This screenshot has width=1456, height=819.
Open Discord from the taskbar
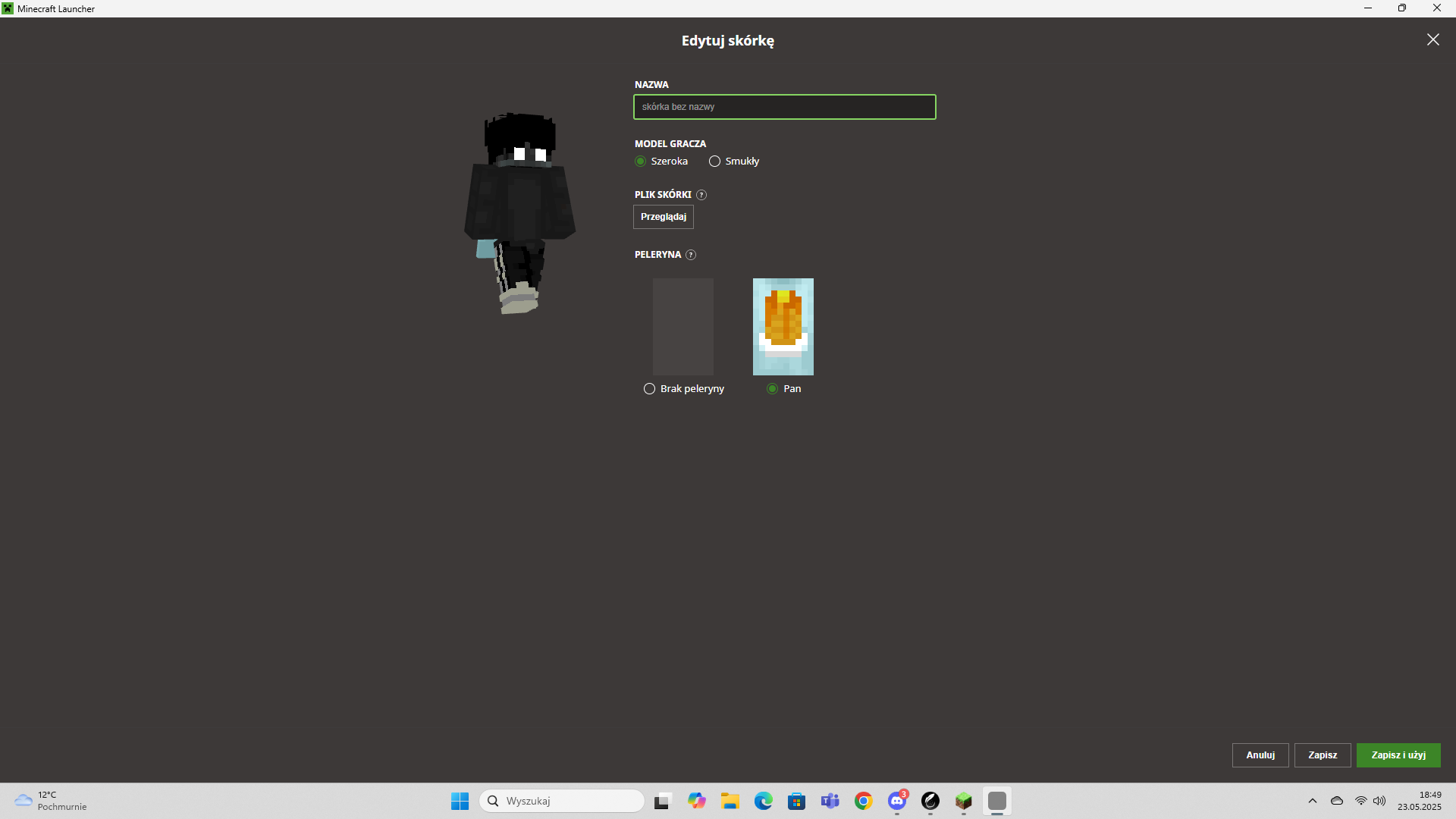(897, 801)
